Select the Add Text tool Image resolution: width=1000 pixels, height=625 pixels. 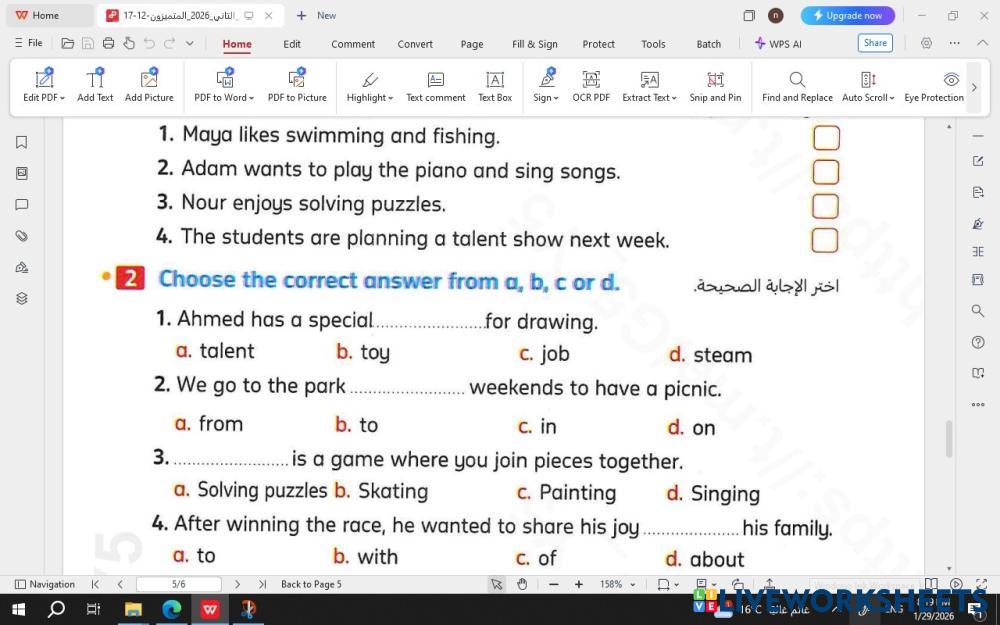[x=95, y=86]
